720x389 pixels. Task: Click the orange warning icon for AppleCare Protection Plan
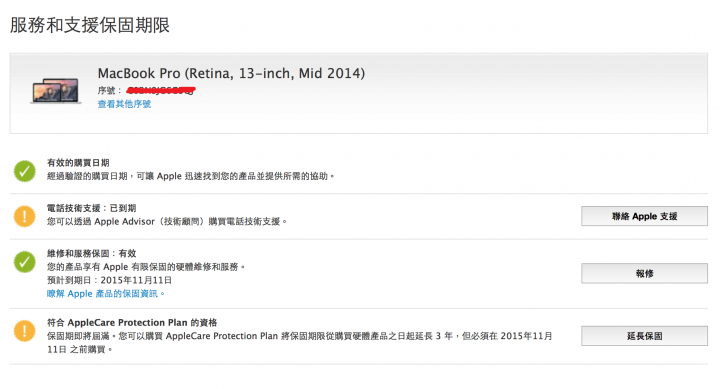[25, 331]
